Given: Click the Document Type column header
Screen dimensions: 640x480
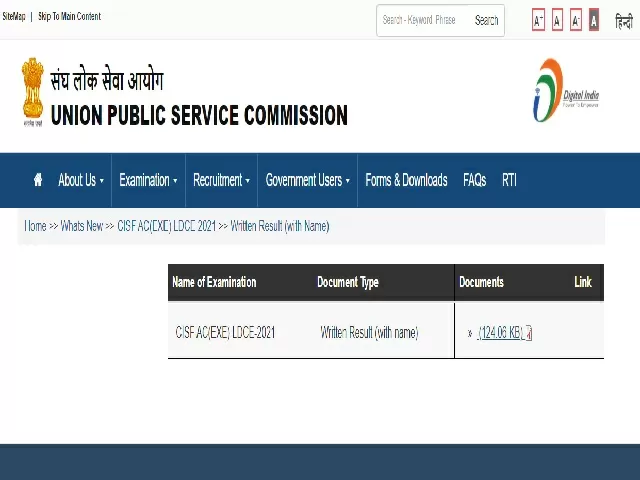Looking at the screenshot, I should (x=348, y=282).
